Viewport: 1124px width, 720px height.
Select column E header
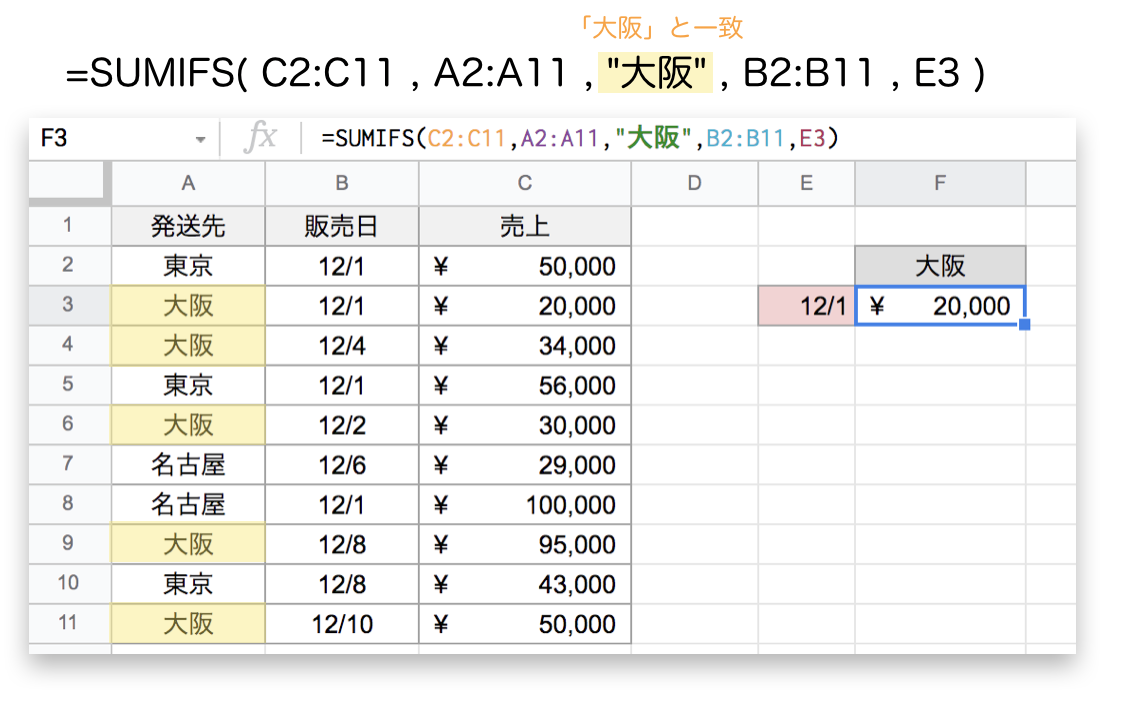pos(806,184)
